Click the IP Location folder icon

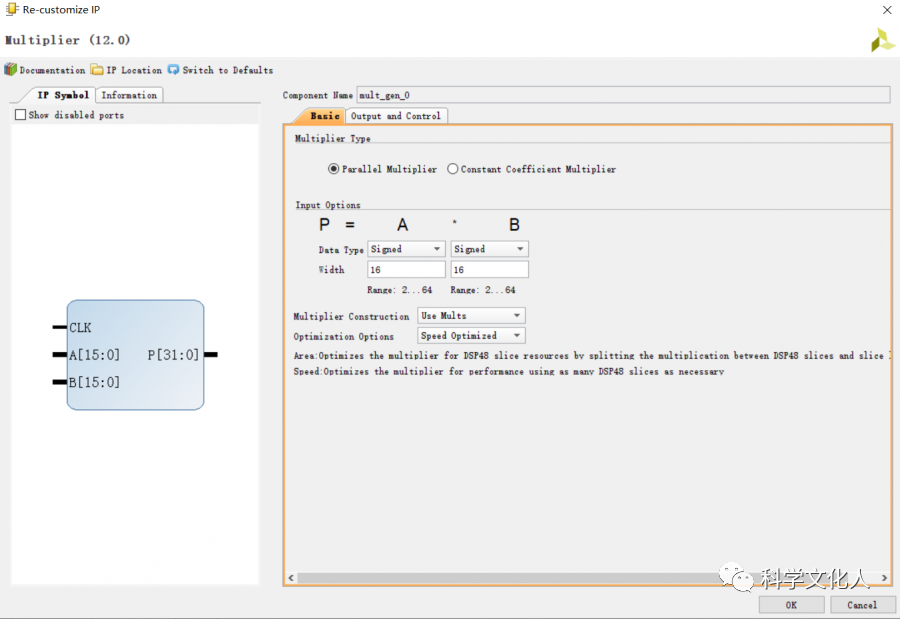(x=97, y=70)
